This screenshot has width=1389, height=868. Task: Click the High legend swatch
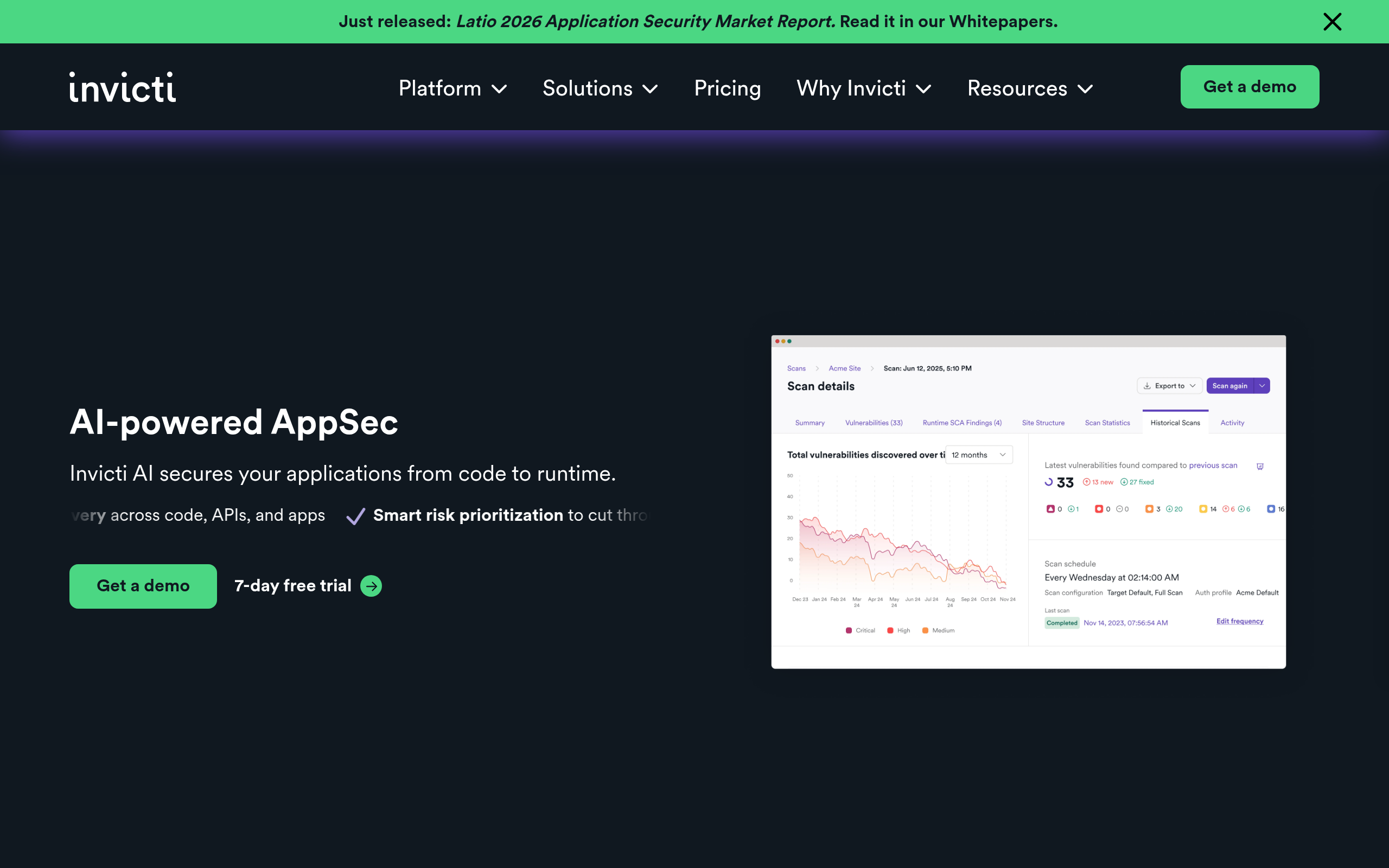pos(890,630)
